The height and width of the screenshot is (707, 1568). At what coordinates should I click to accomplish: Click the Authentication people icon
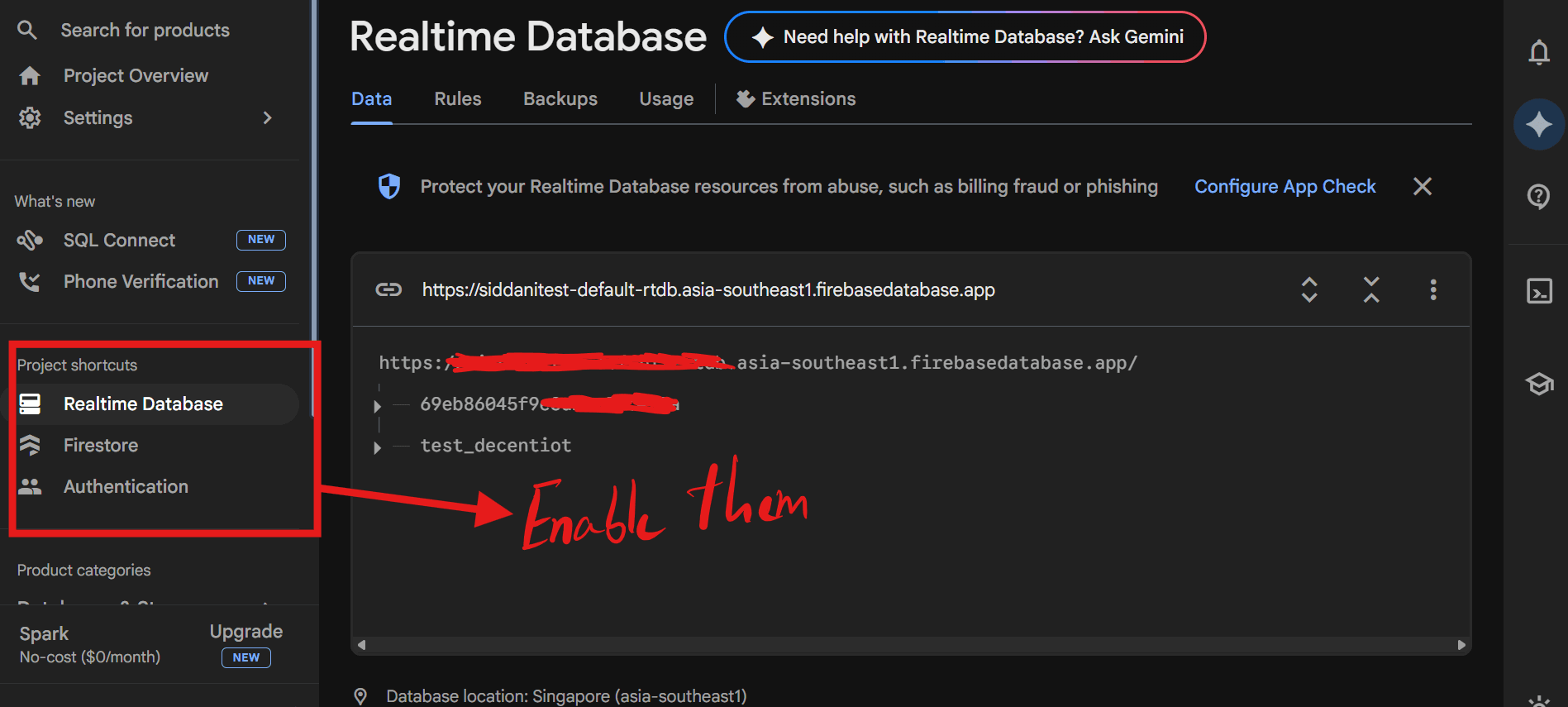pyautogui.click(x=30, y=486)
